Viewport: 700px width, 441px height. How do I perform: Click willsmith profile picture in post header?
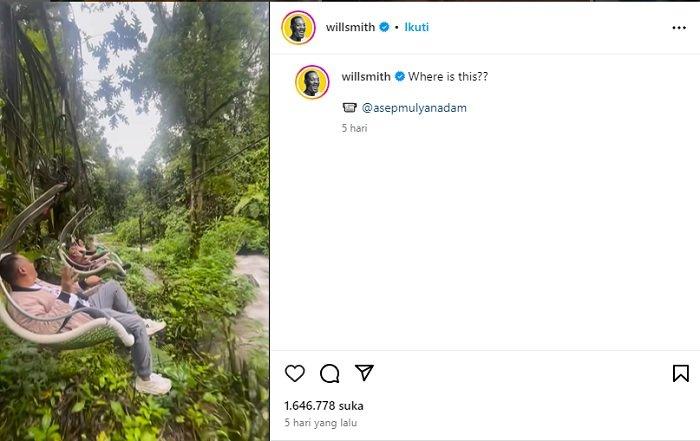coord(298,27)
